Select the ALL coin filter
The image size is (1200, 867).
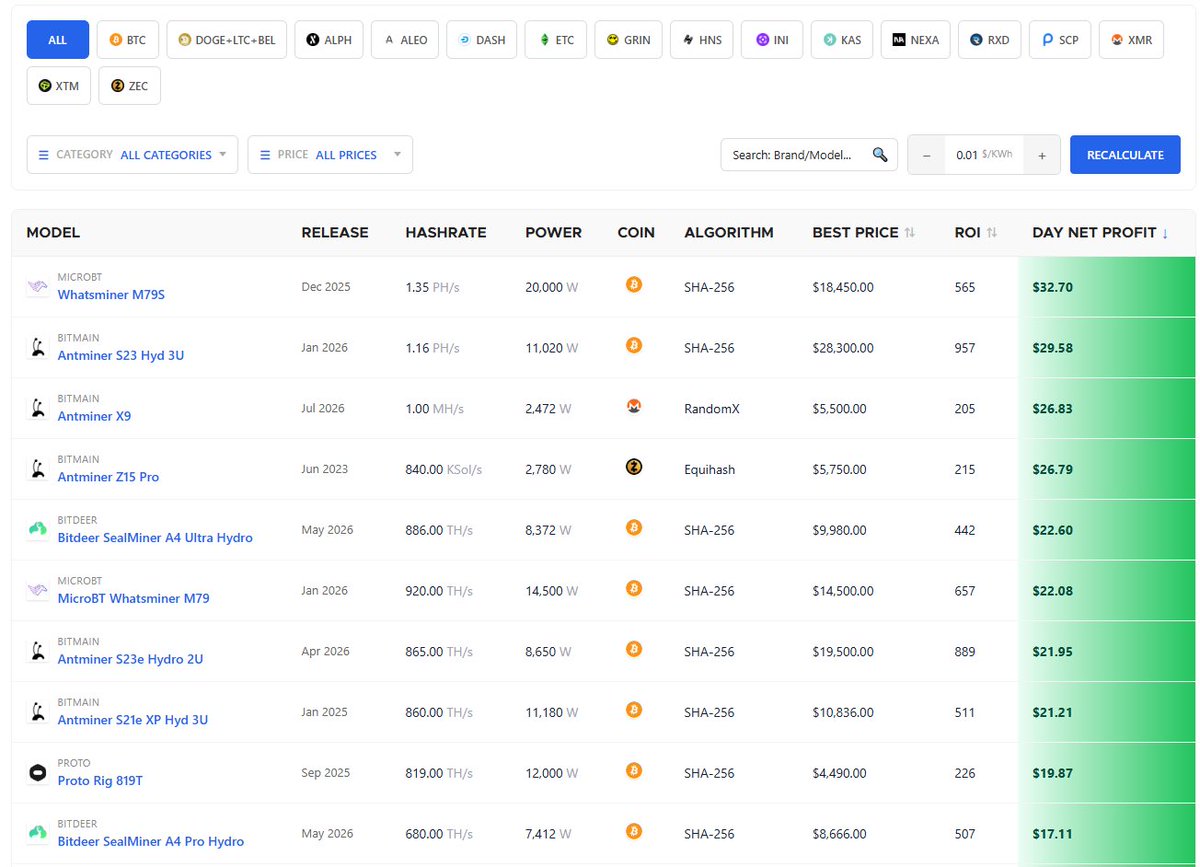58,40
